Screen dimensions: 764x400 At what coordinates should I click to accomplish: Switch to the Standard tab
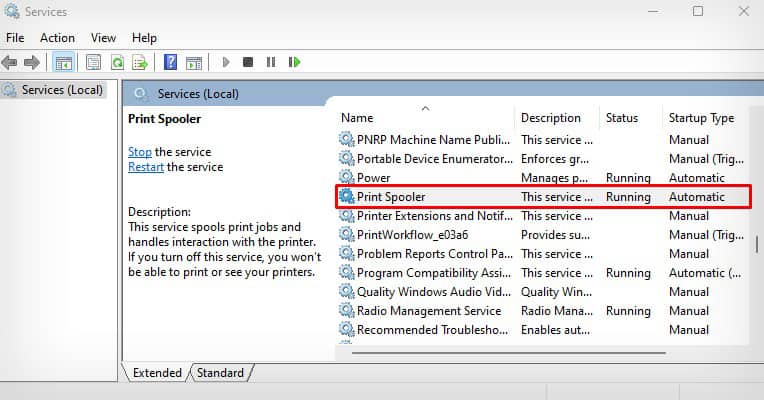220,373
